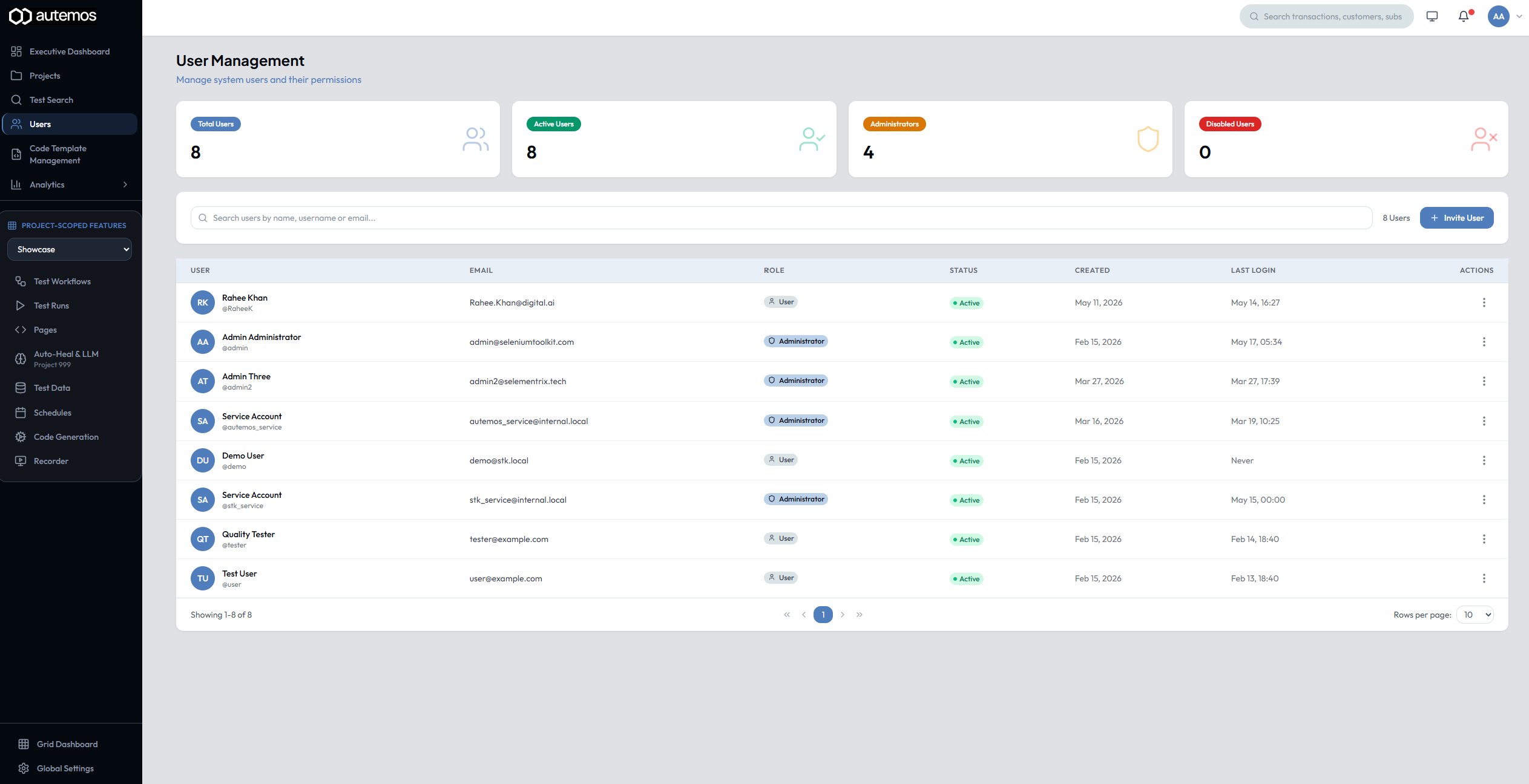
Task: Click Administrator role badge for Admin Three
Action: 795,381
